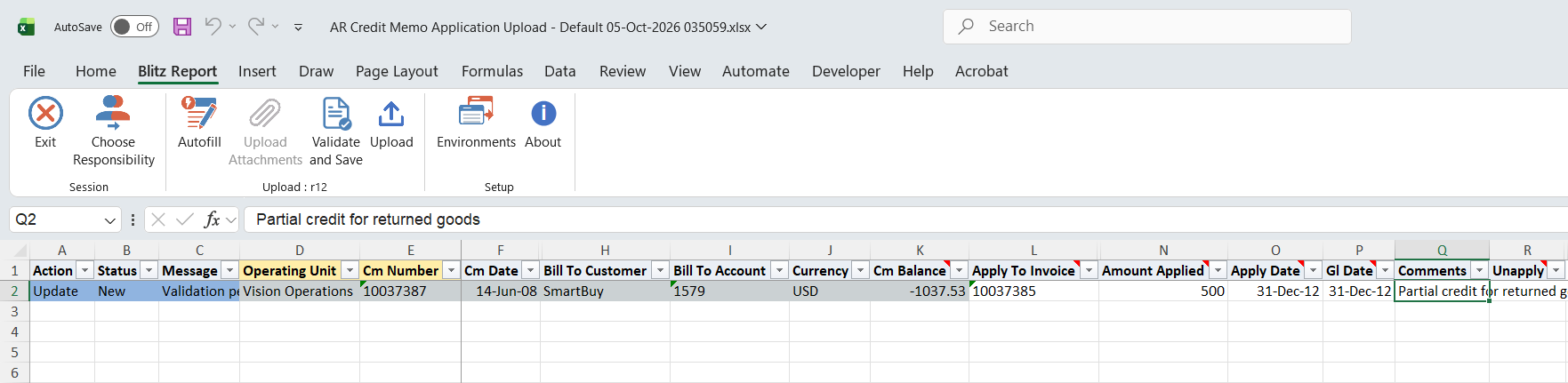Open the Message column filter
The height and width of the screenshot is (383, 1568).
(229, 270)
